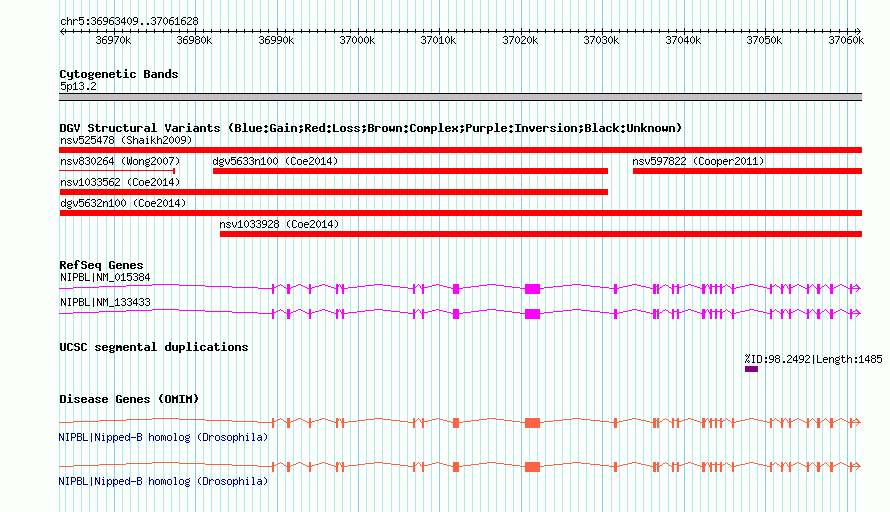Click the 37040k ruler position
The image size is (890, 512).
683,40
